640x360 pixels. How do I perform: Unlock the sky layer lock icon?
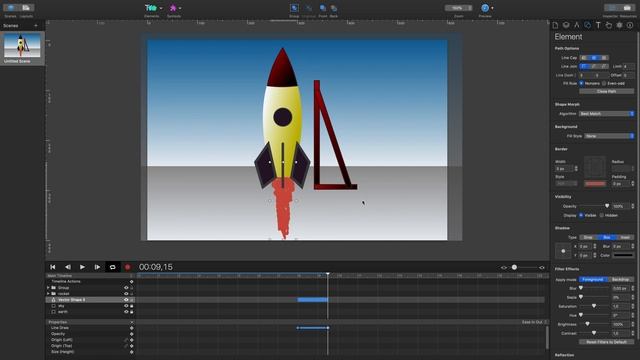pyautogui.click(x=131, y=306)
